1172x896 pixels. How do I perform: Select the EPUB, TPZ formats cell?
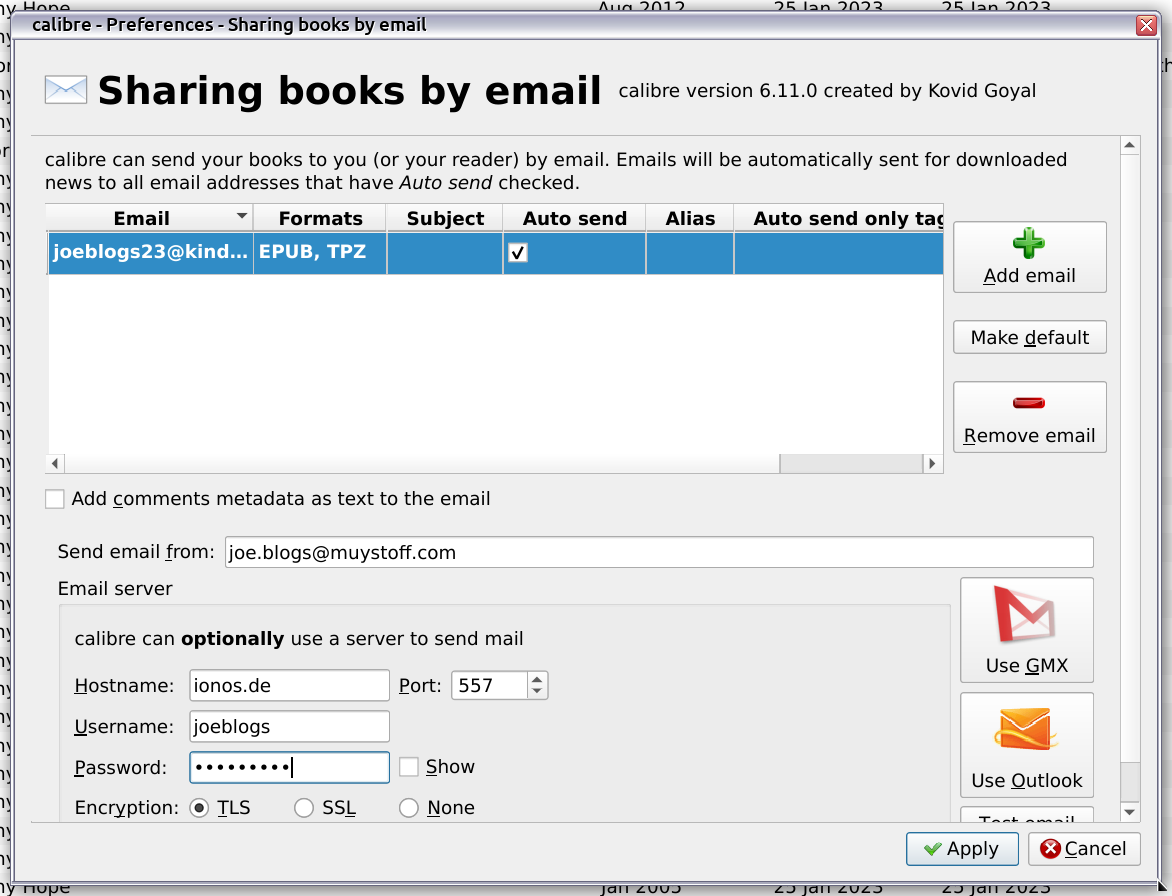[x=320, y=253]
